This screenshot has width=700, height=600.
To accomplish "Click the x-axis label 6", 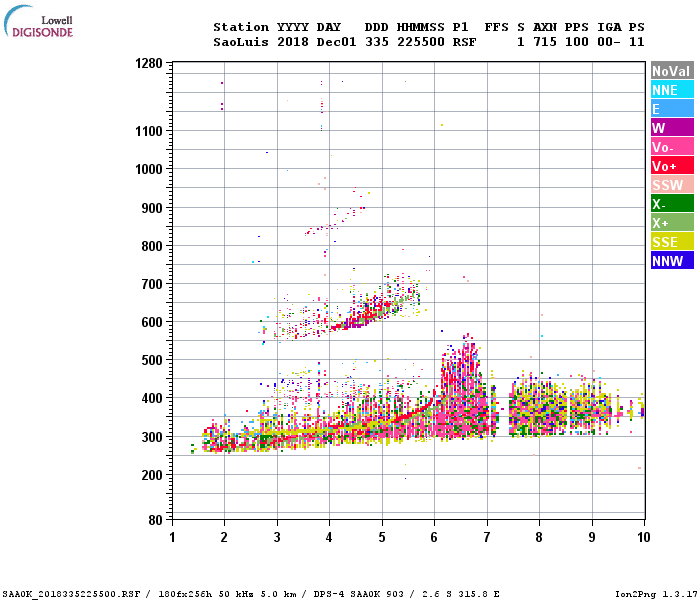I will 434,537.
